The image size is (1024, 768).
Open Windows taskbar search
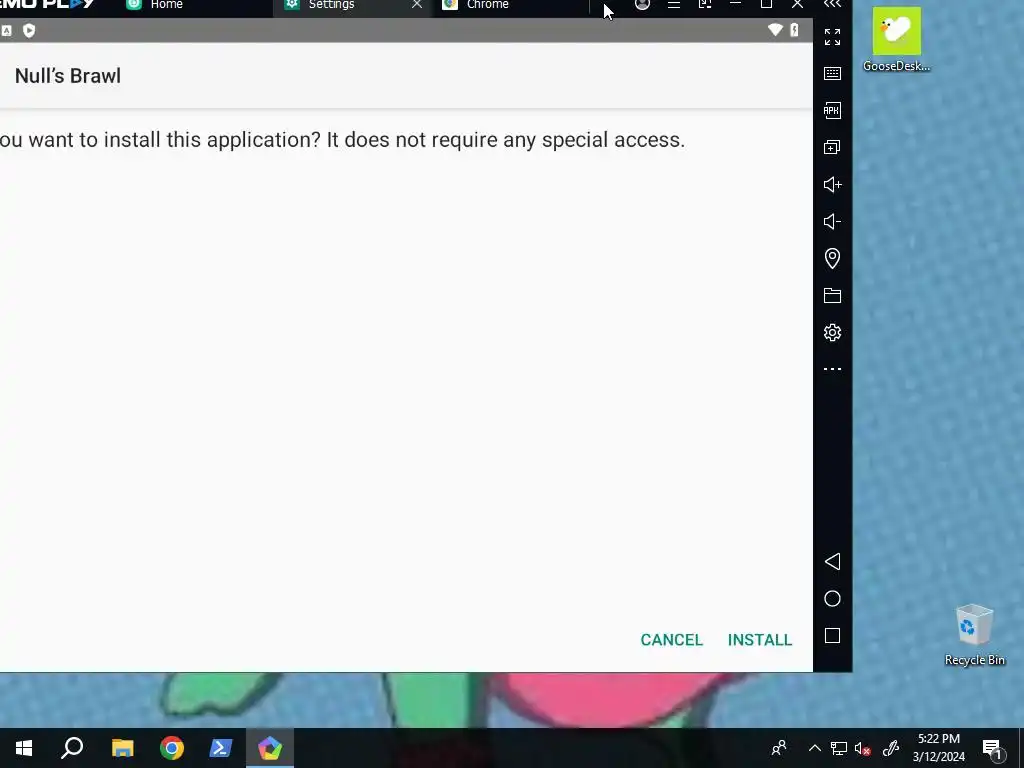(x=72, y=748)
